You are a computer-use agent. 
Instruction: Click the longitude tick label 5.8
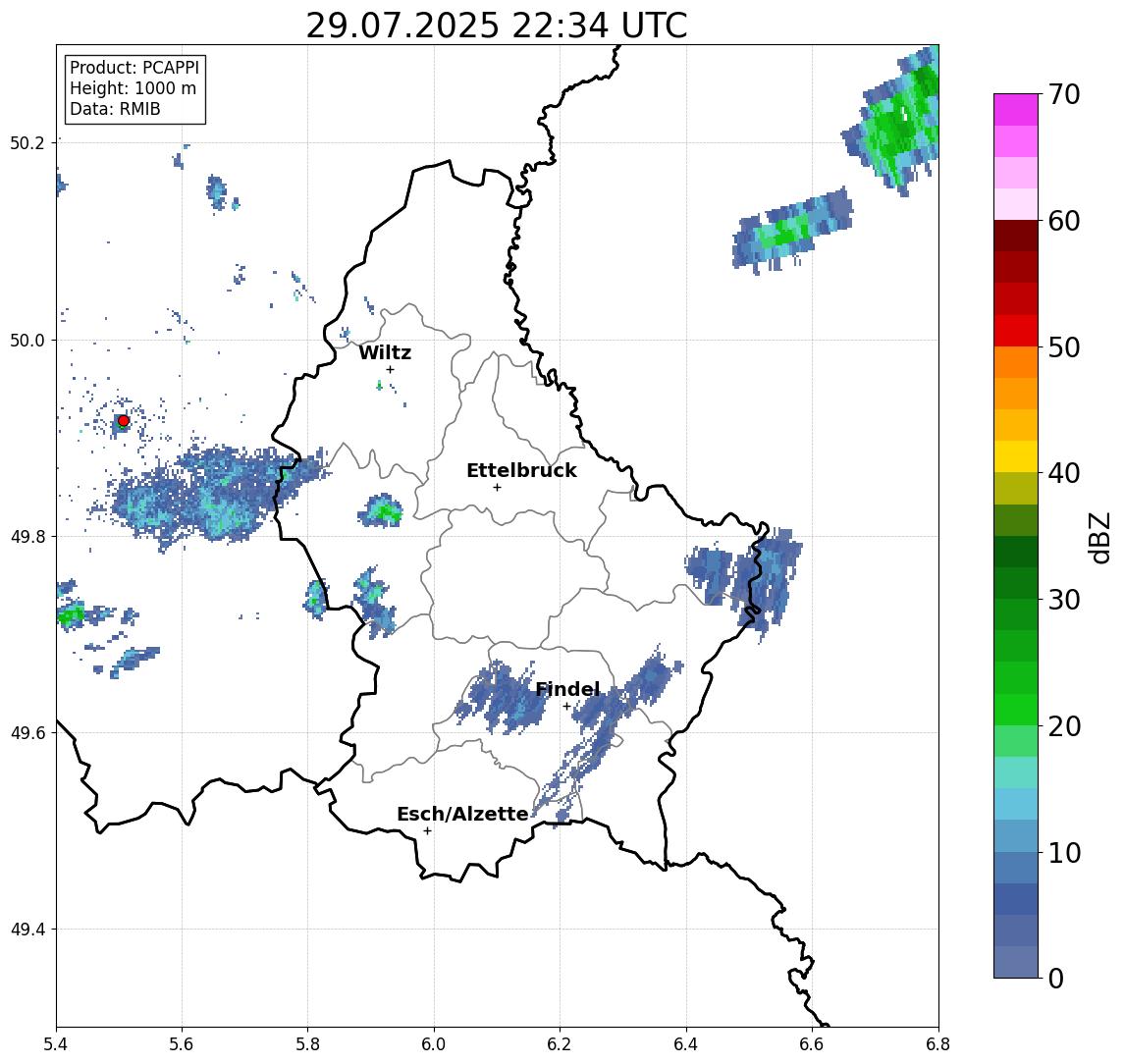pos(307,1044)
